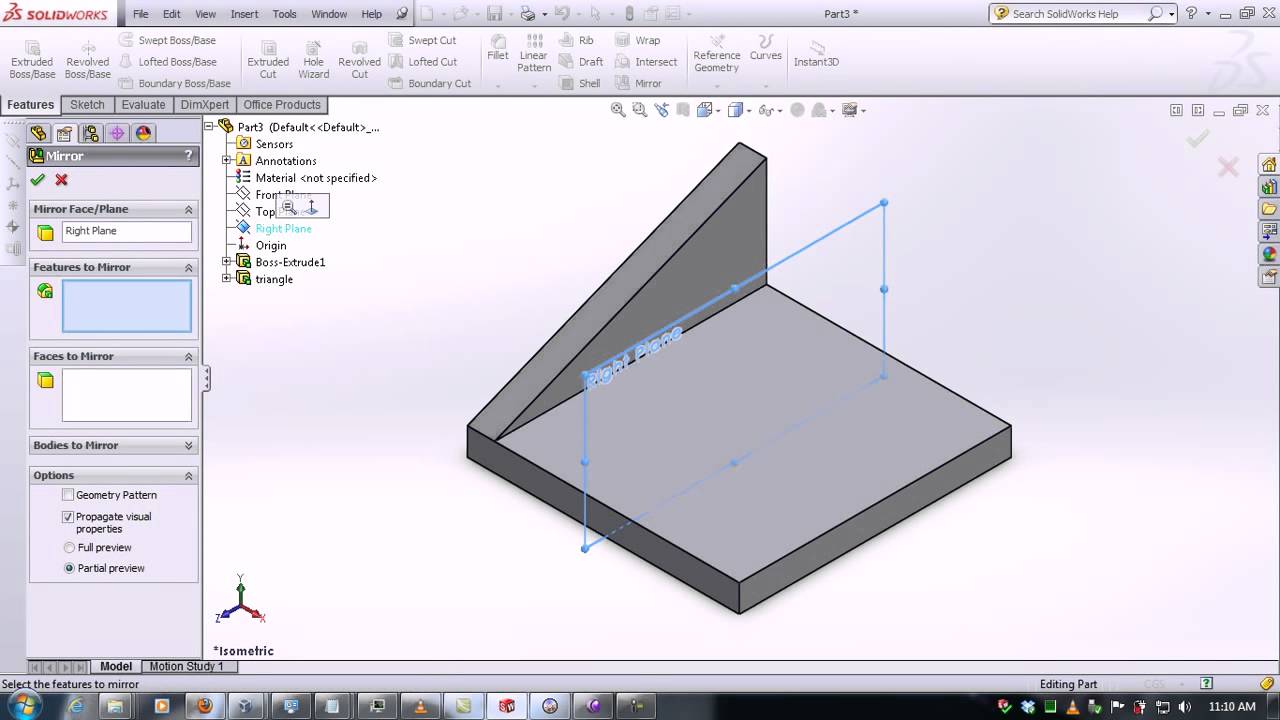Image resolution: width=1280 pixels, height=720 pixels.
Task: Open the Hole Wizard tool
Action: point(313,60)
